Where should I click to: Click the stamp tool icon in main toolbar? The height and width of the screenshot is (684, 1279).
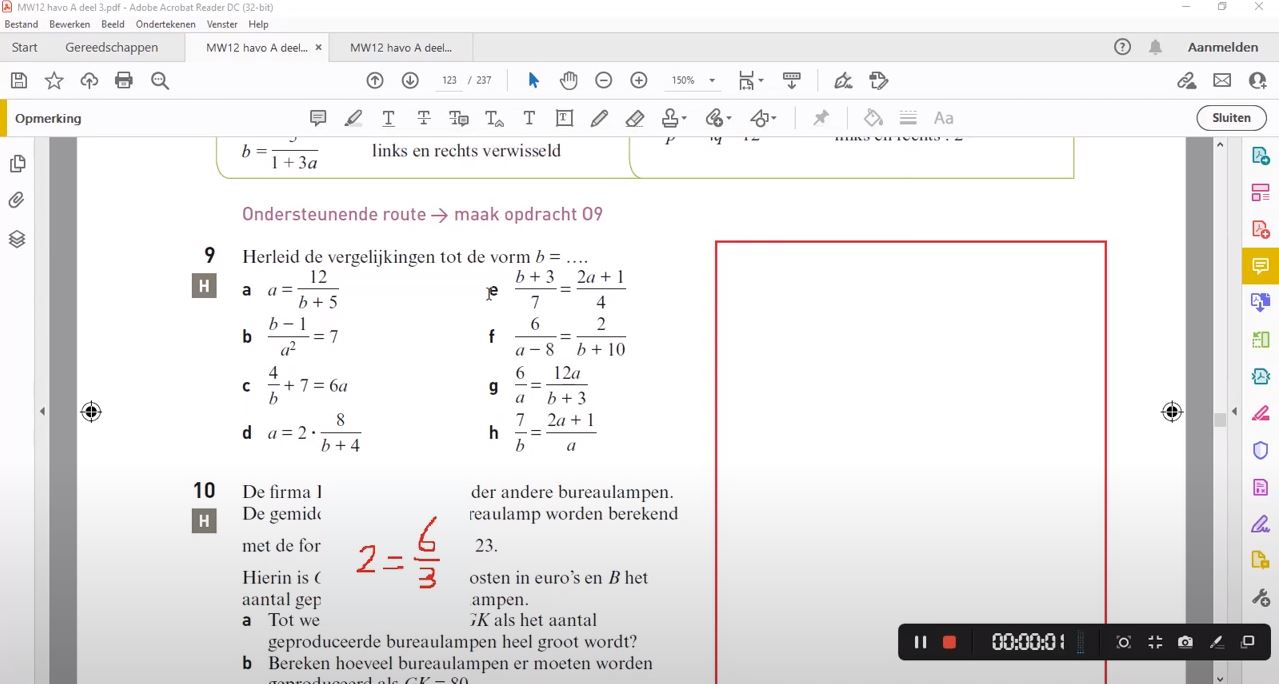pyautogui.click(x=879, y=81)
